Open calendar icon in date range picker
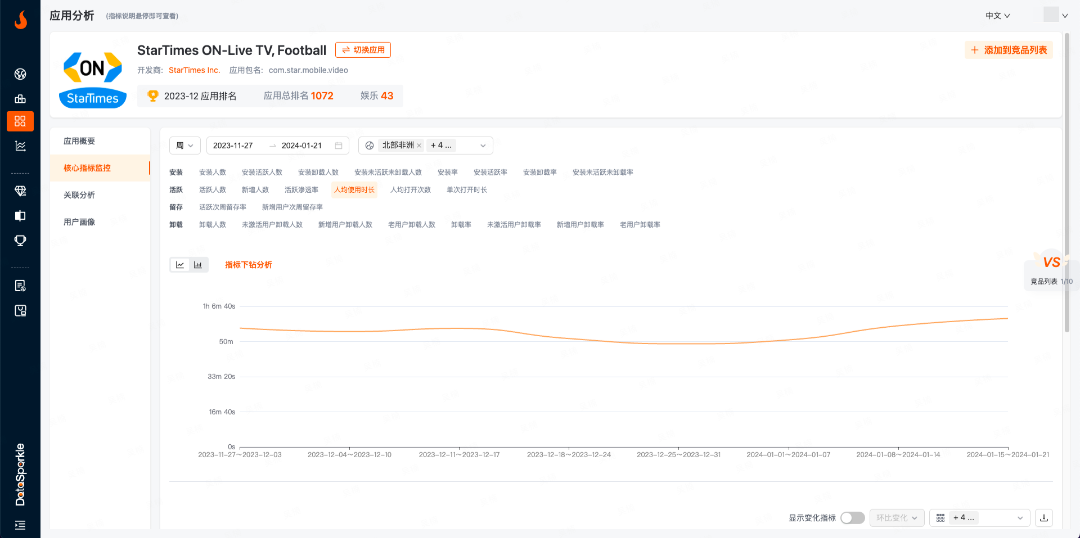The image size is (1080, 538). [x=339, y=145]
